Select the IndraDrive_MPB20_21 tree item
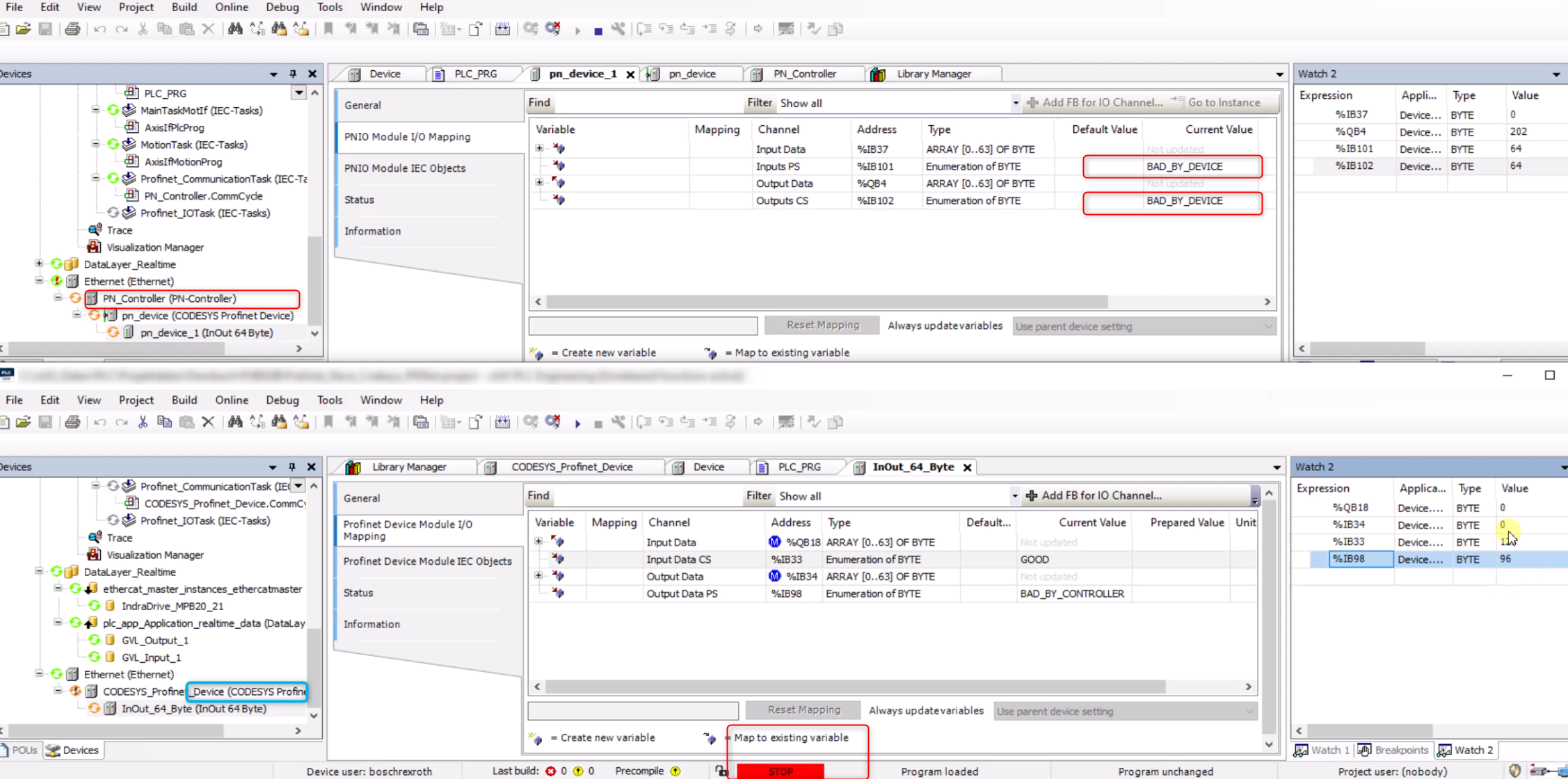 pyautogui.click(x=172, y=606)
